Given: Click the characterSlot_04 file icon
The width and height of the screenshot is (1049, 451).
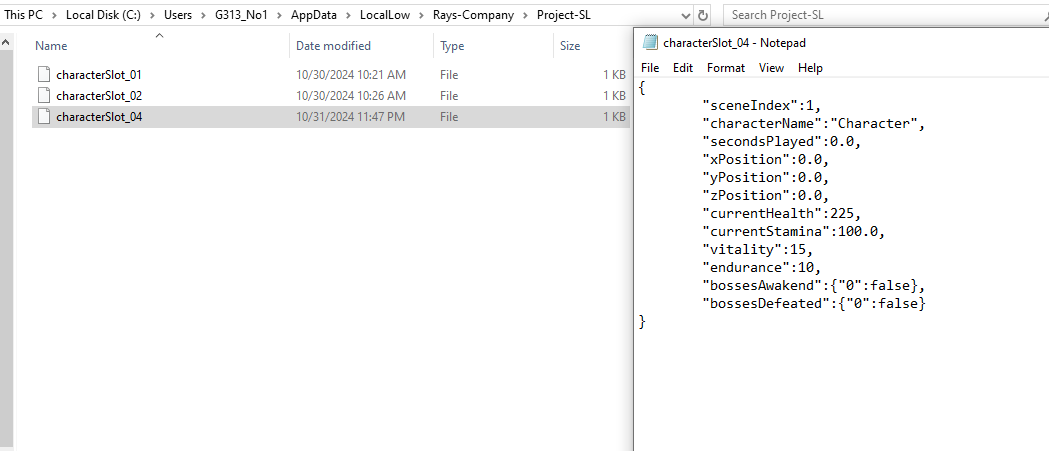Looking at the screenshot, I should [x=44, y=116].
